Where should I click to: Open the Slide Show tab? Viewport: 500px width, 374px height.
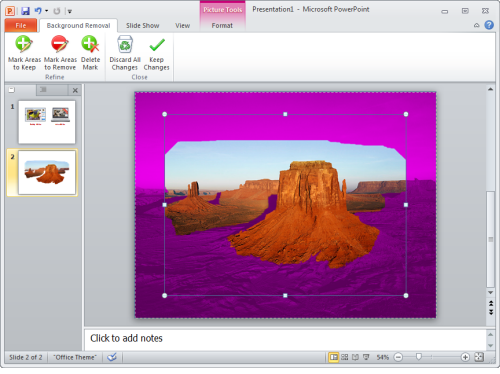tap(142, 25)
